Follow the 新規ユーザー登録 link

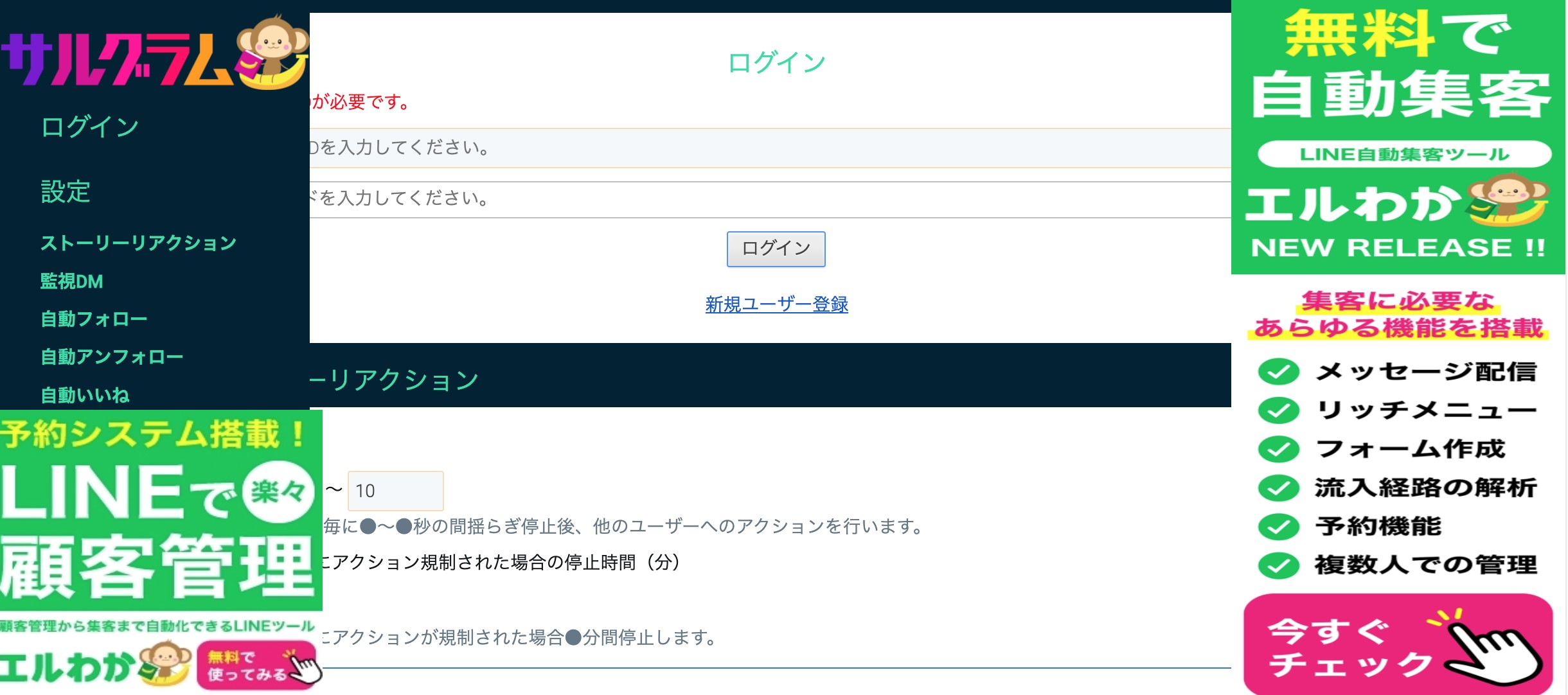pos(776,304)
